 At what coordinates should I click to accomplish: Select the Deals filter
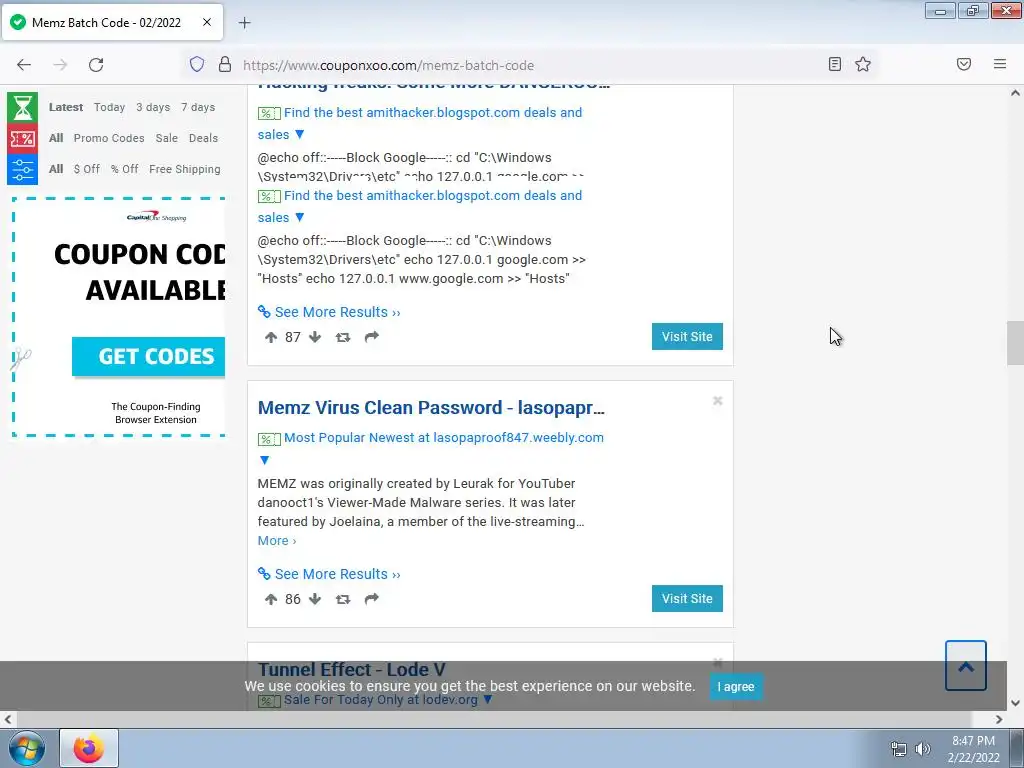203,138
